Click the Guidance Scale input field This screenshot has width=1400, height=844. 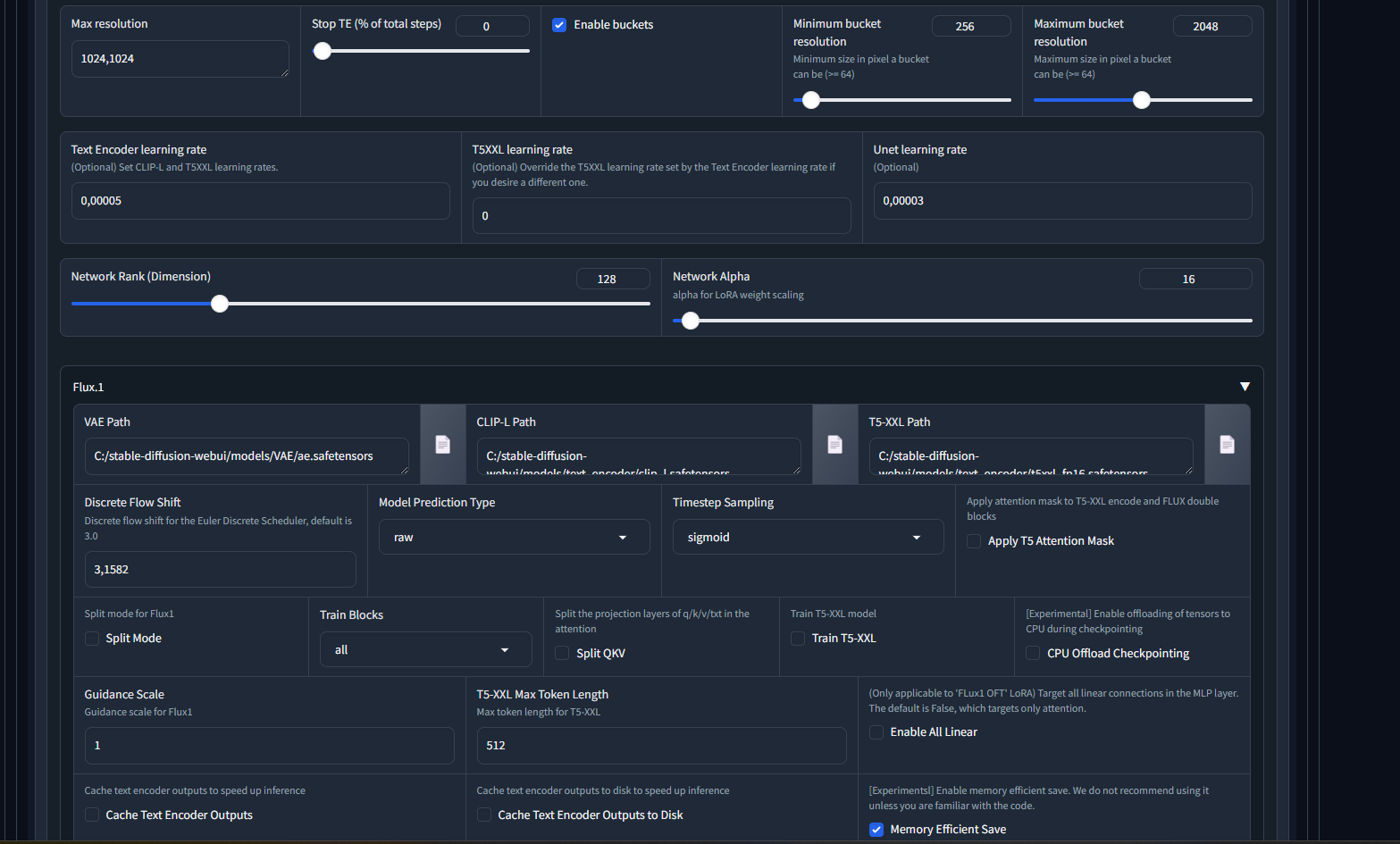point(269,746)
